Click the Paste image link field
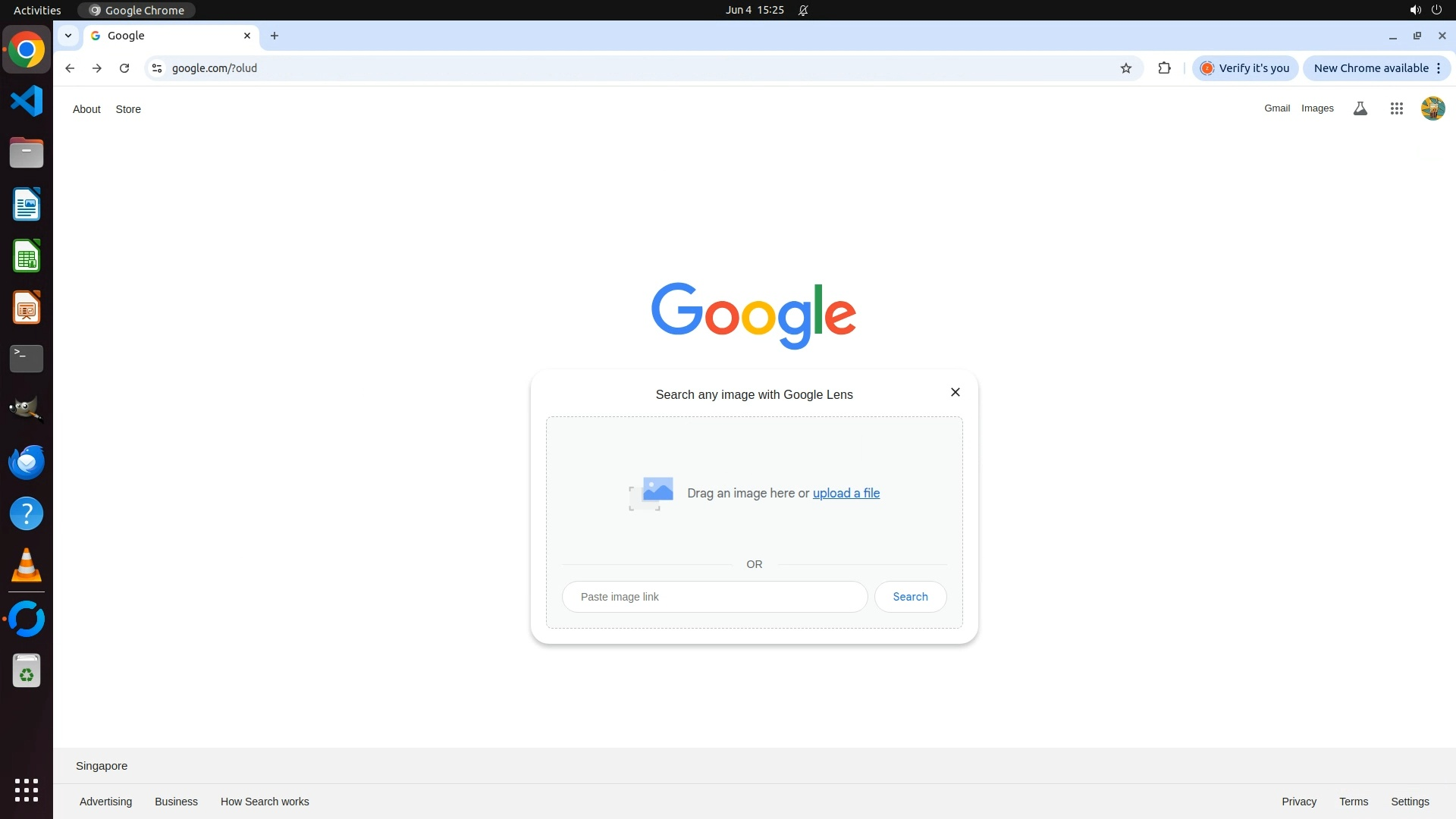Viewport: 1456px width, 819px height. click(x=714, y=597)
